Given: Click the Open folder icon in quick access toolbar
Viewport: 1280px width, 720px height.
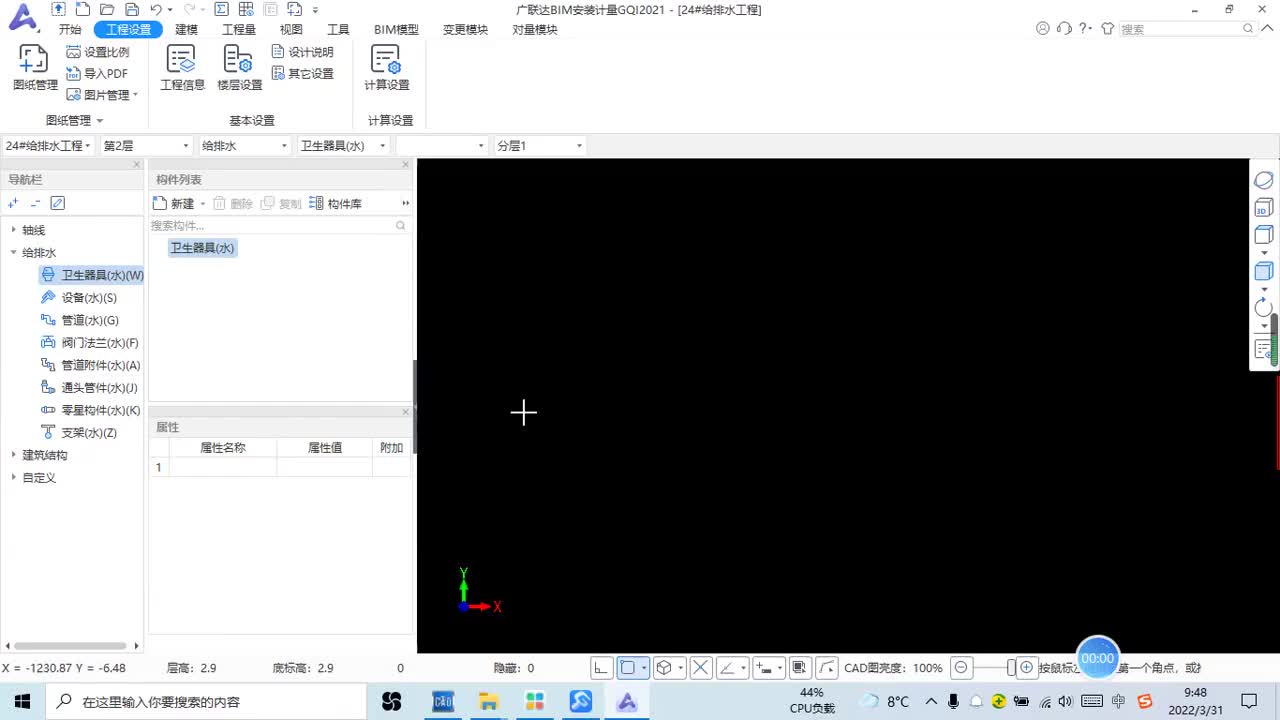Looking at the screenshot, I should point(106,9).
